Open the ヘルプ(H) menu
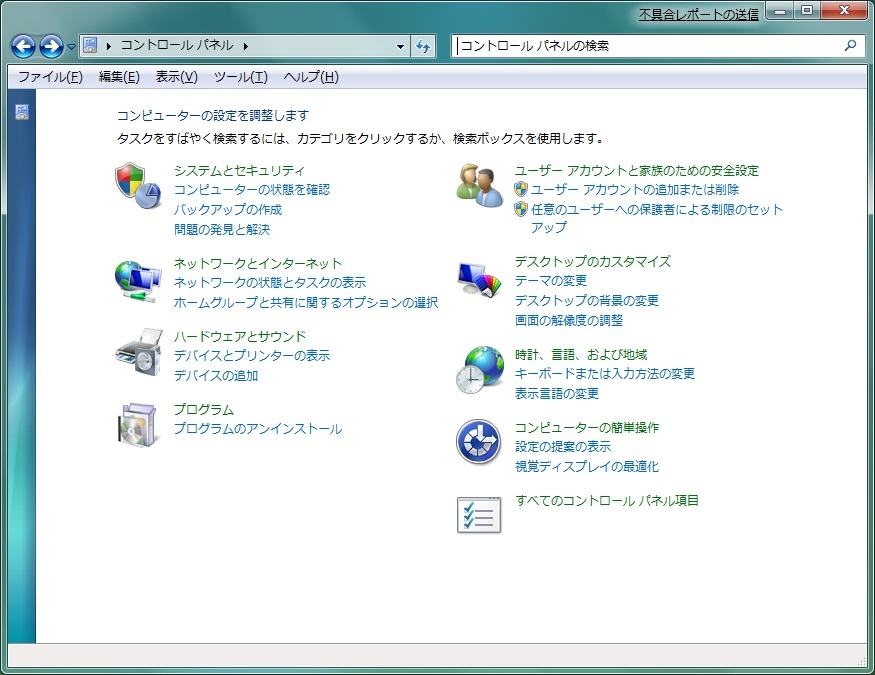The height and width of the screenshot is (675, 875). click(311, 77)
